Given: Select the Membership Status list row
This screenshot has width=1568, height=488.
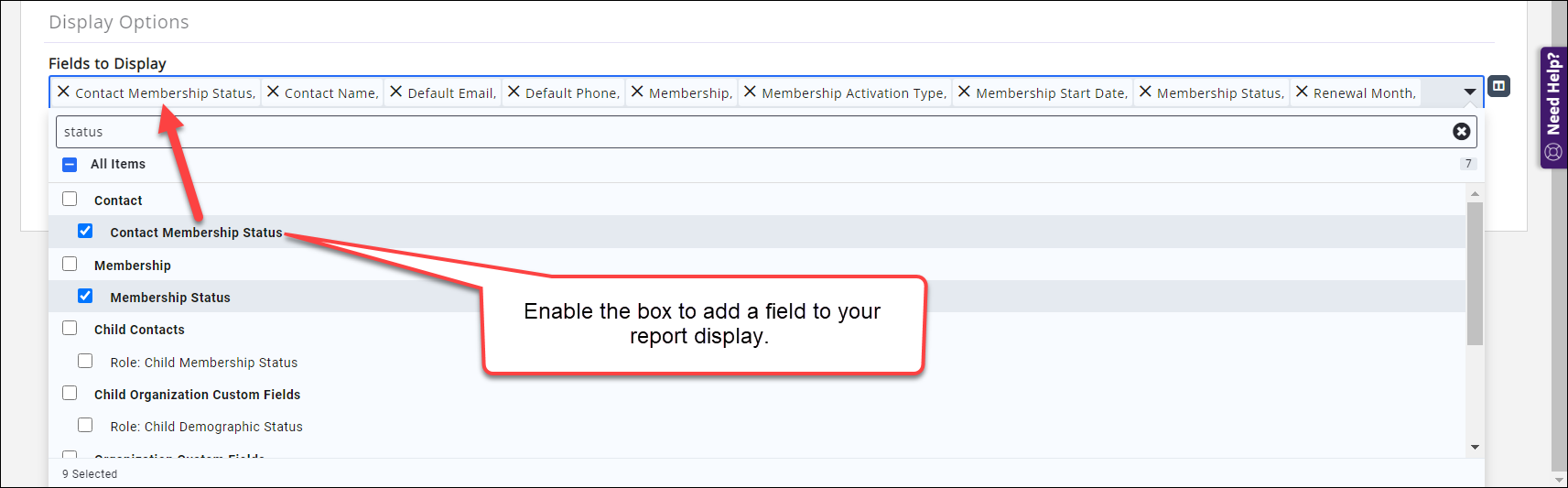Looking at the screenshot, I should (x=757, y=297).
